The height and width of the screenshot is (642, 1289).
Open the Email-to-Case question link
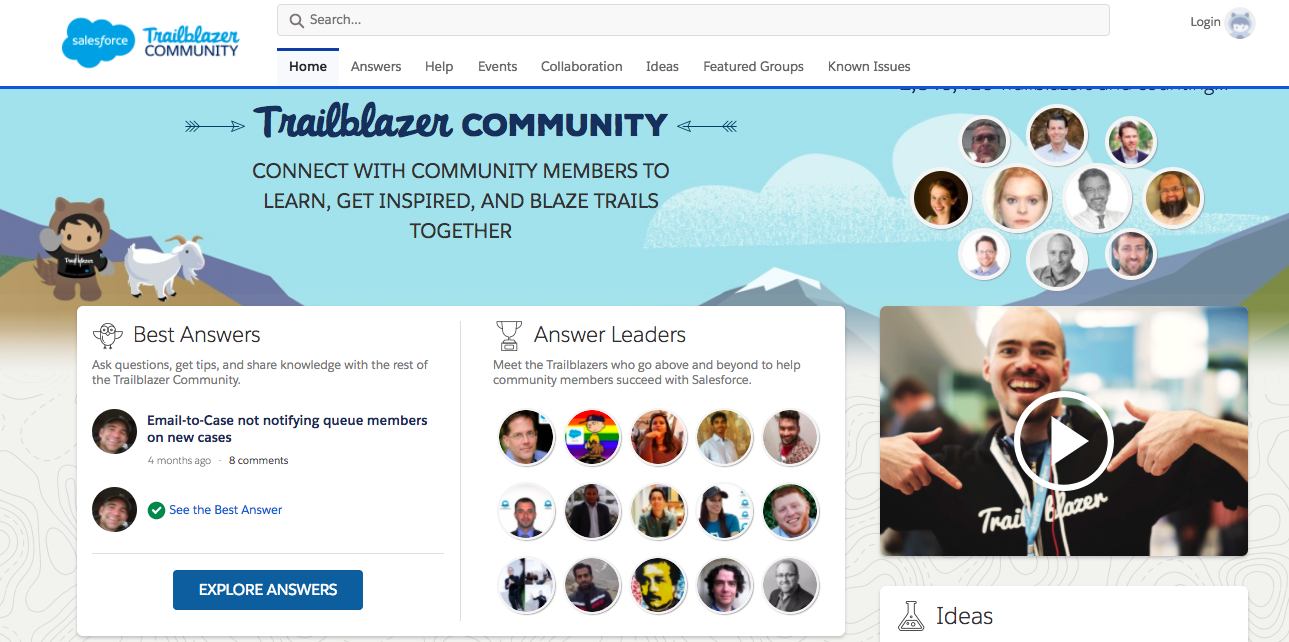(x=287, y=429)
